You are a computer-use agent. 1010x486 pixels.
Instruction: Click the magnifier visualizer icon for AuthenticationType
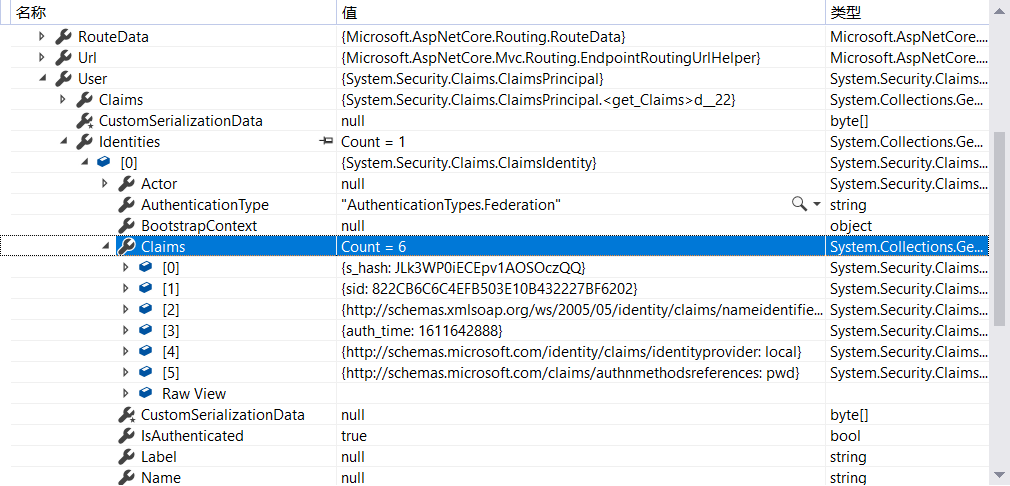coord(799,205)
